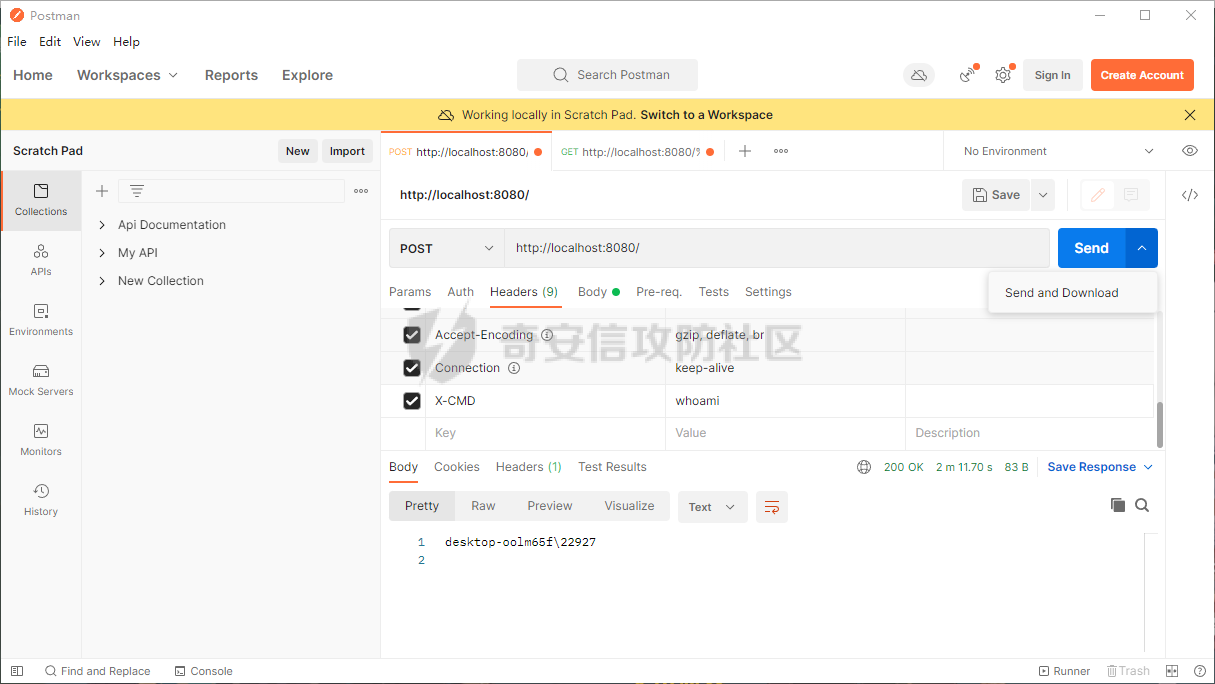Click the Save button
1215x684 pixels.
(x=996, y=195)
